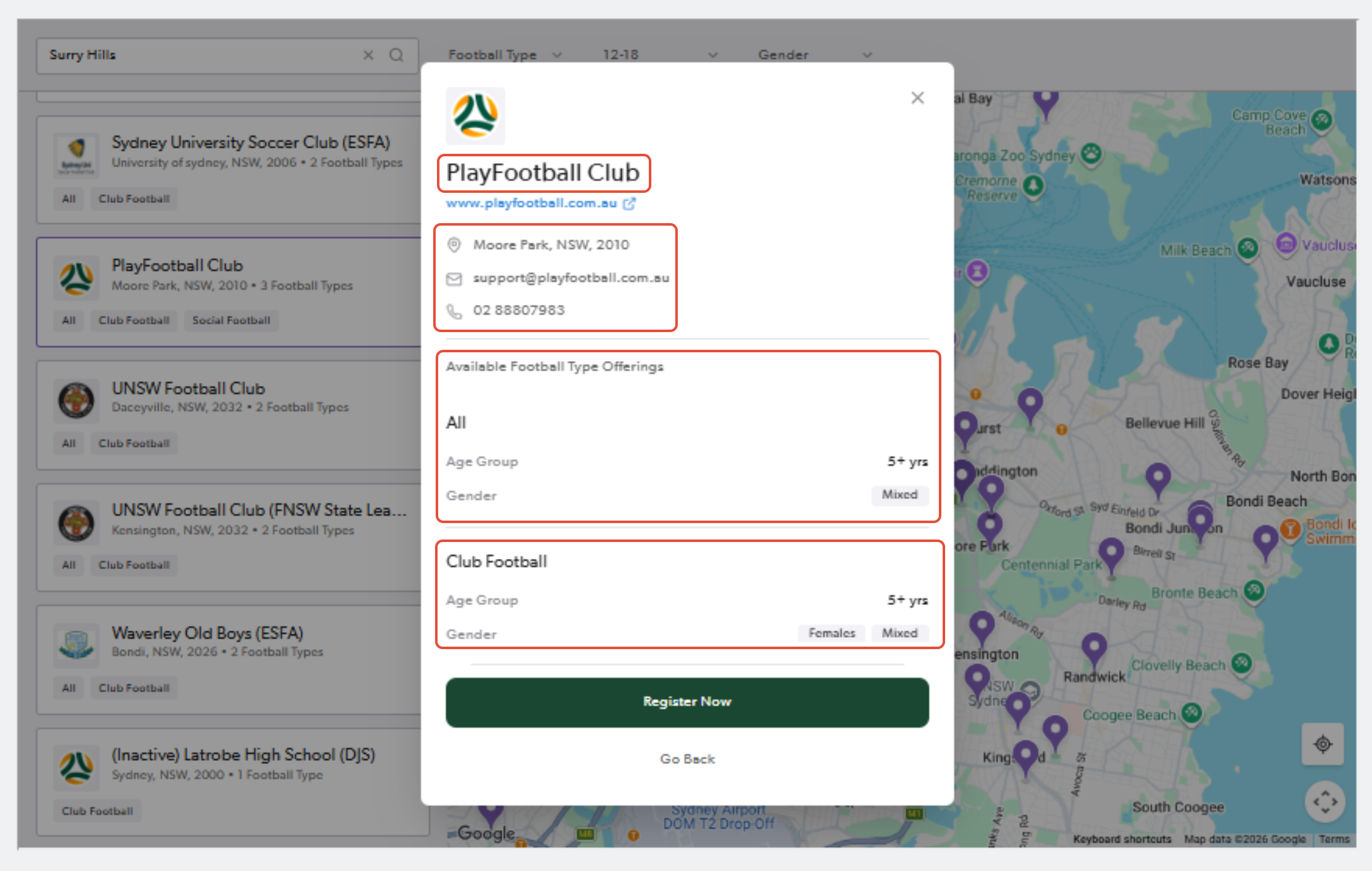Click the Social Football tag on PlayFootball Club
Viewport: 1372px width, 871px height.
pos(231,320)
